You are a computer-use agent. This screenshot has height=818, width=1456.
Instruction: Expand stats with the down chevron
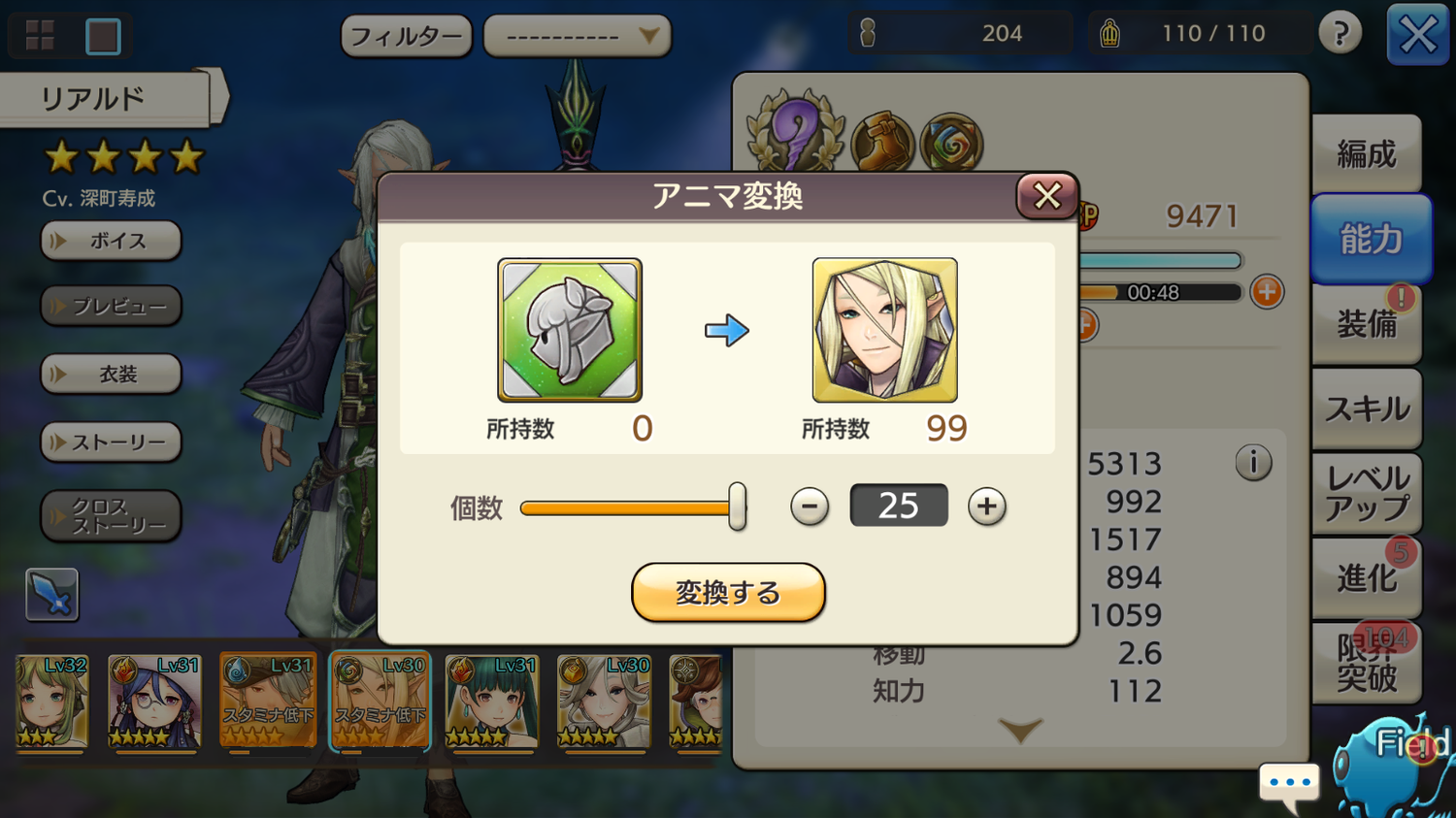(1020, 730)
